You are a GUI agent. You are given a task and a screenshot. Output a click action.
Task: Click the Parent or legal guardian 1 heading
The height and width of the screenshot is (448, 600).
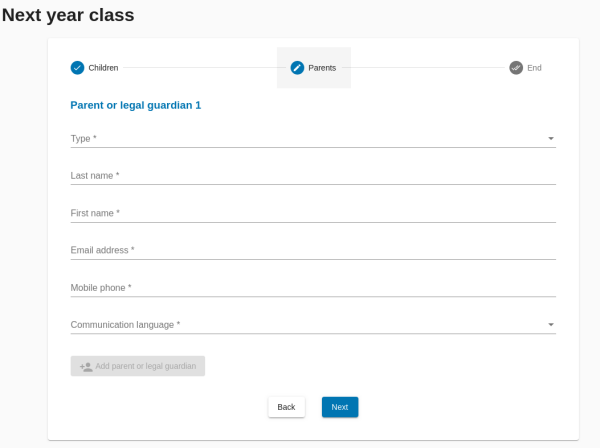(x=135, y=105)
